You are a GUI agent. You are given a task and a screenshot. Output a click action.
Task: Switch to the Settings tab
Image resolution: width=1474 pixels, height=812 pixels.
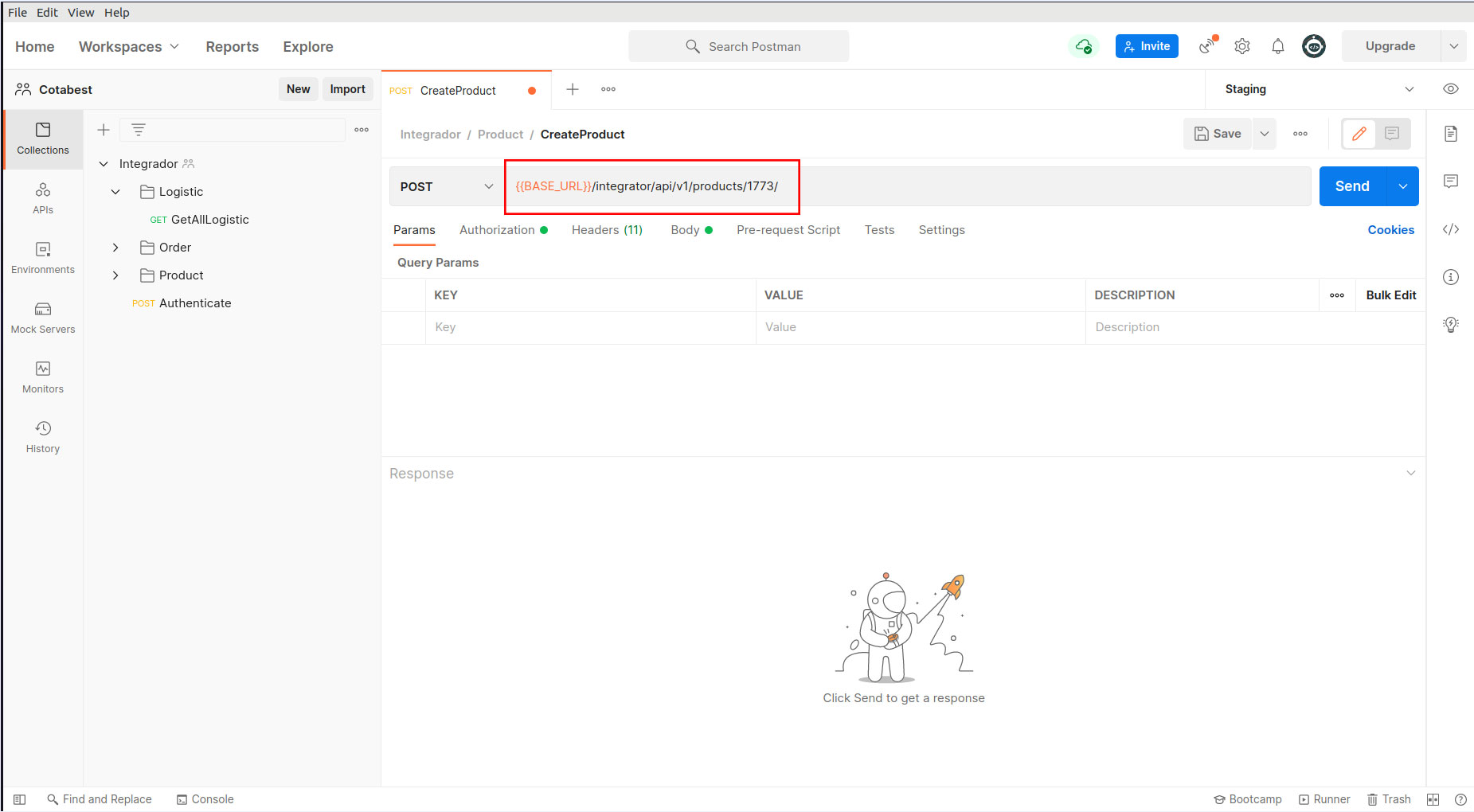[941, 230]
